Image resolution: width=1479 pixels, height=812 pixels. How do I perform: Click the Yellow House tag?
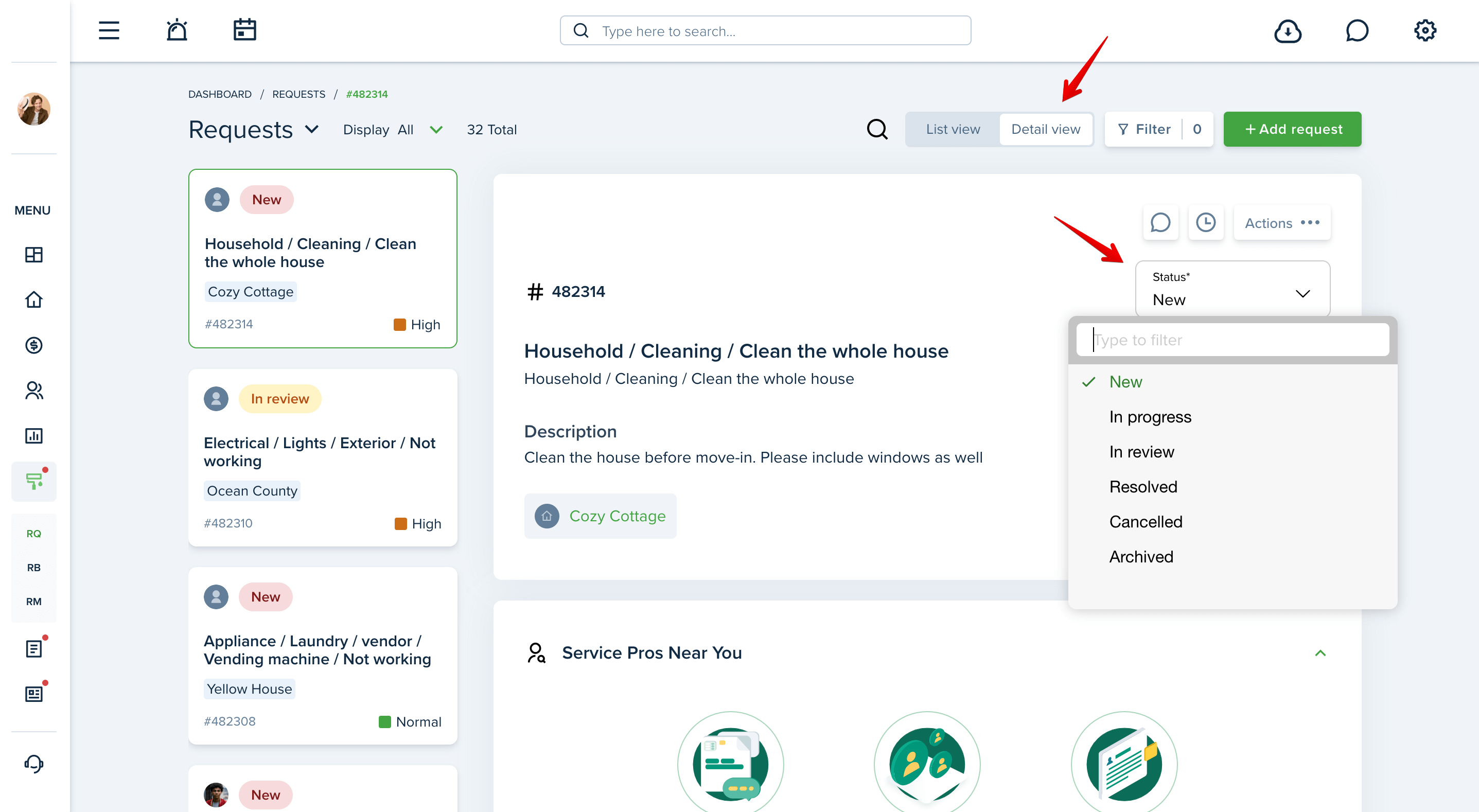tap(249, 689)
